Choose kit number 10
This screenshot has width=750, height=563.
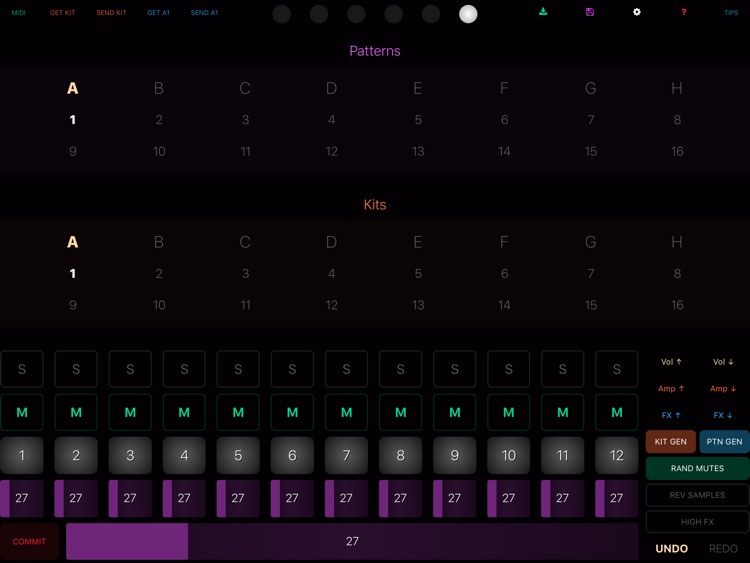pos(159,305)
